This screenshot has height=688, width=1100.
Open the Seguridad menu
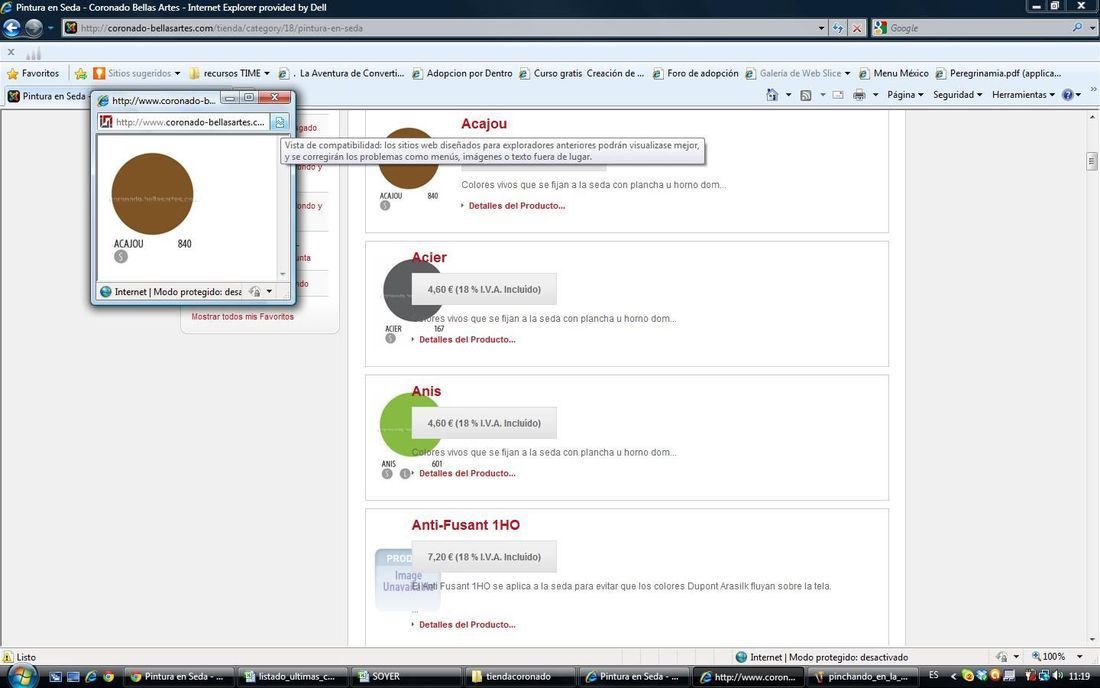[x=957, y=95]
